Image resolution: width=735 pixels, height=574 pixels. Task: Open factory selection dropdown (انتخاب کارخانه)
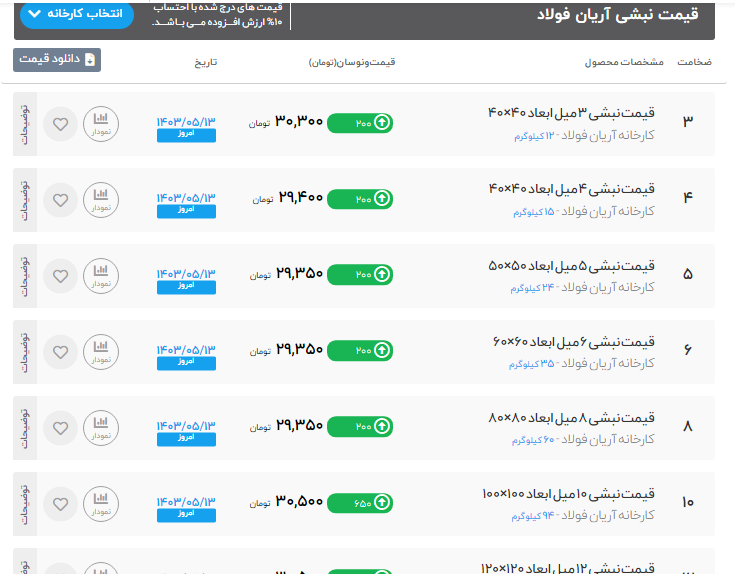[x=76, y=14]
